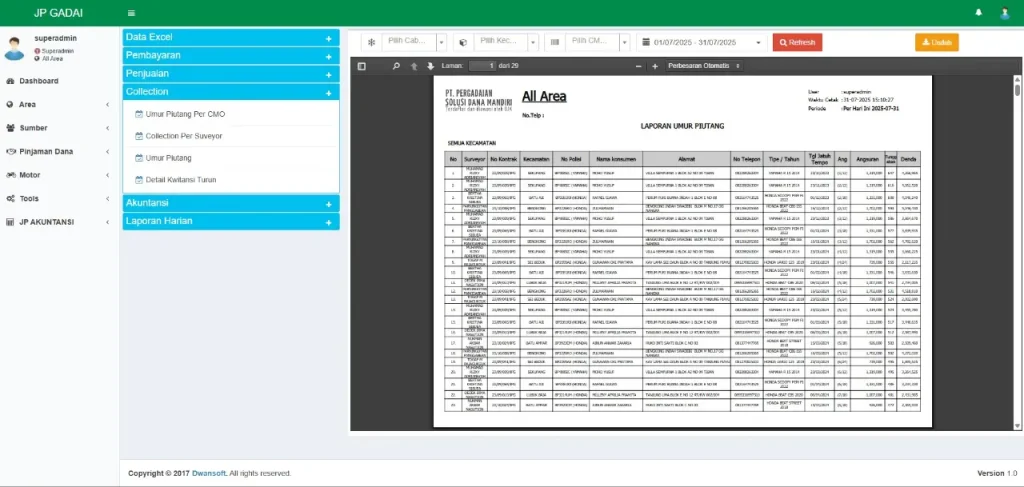Click the Nama konsumen column header
The height and width of the screenshot is (487, 1024).
[615, 159]
